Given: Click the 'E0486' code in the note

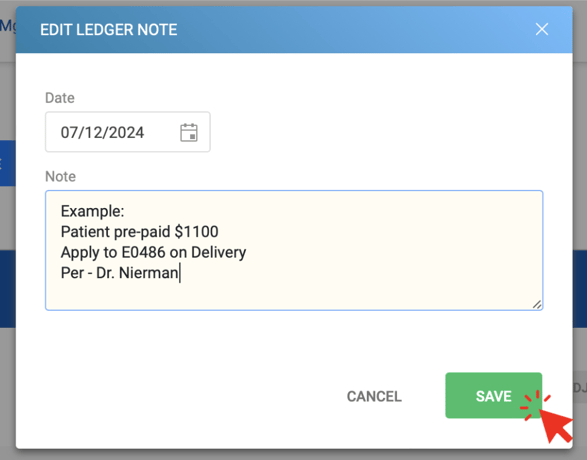Looking at the screenshot, I should point(143,252).
